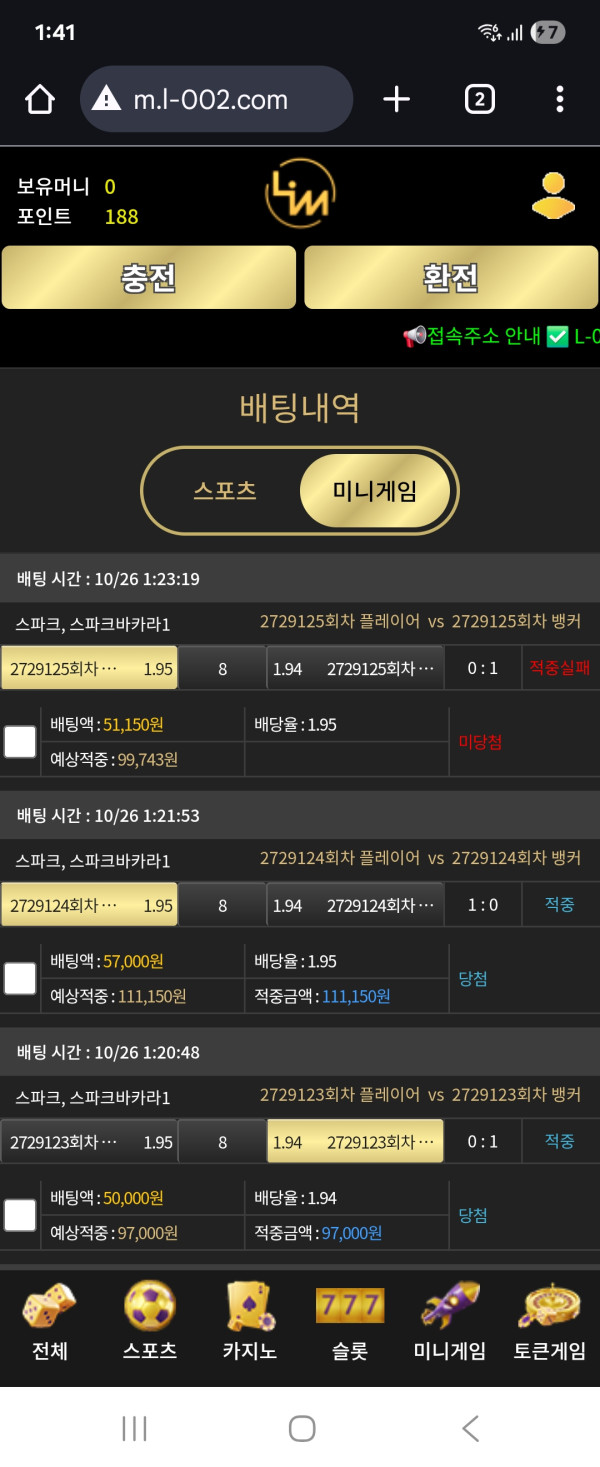Screen dimensions: 600x1467
Task: Check the box for round 2729123 bet
Action: [20, 1215]
